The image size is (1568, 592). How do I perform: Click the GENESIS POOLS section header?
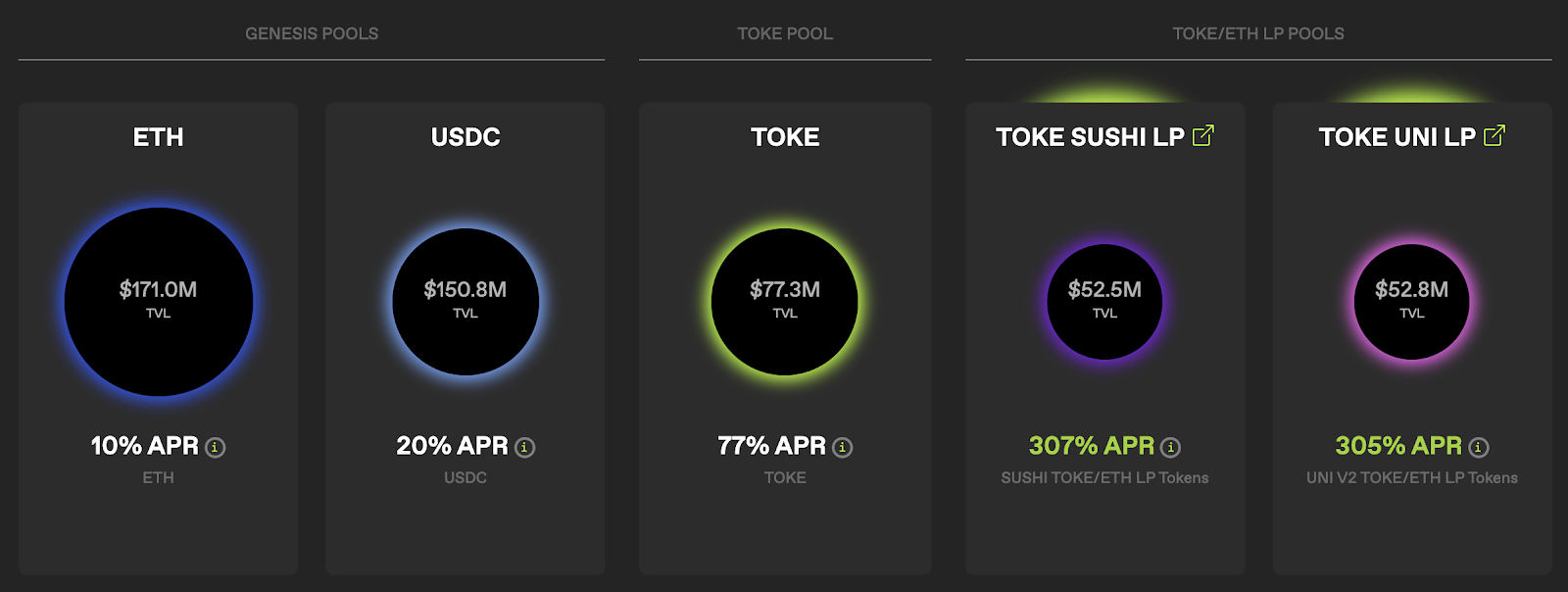(312, 33)
